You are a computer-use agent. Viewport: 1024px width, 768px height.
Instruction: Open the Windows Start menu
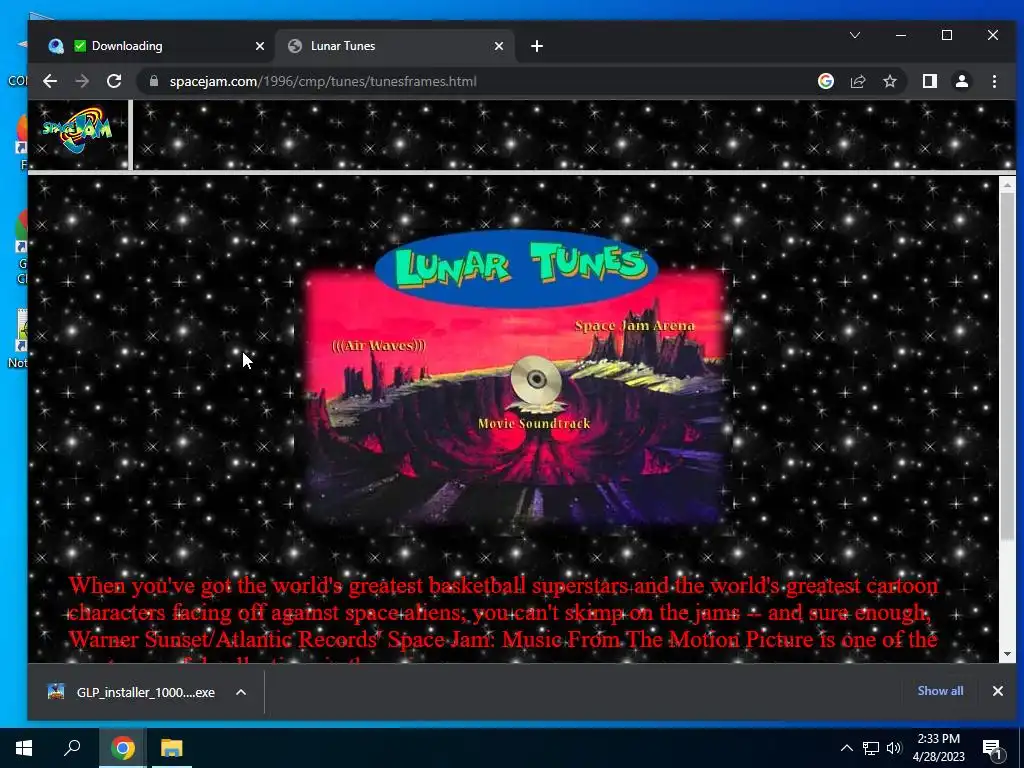pos(24,748)
